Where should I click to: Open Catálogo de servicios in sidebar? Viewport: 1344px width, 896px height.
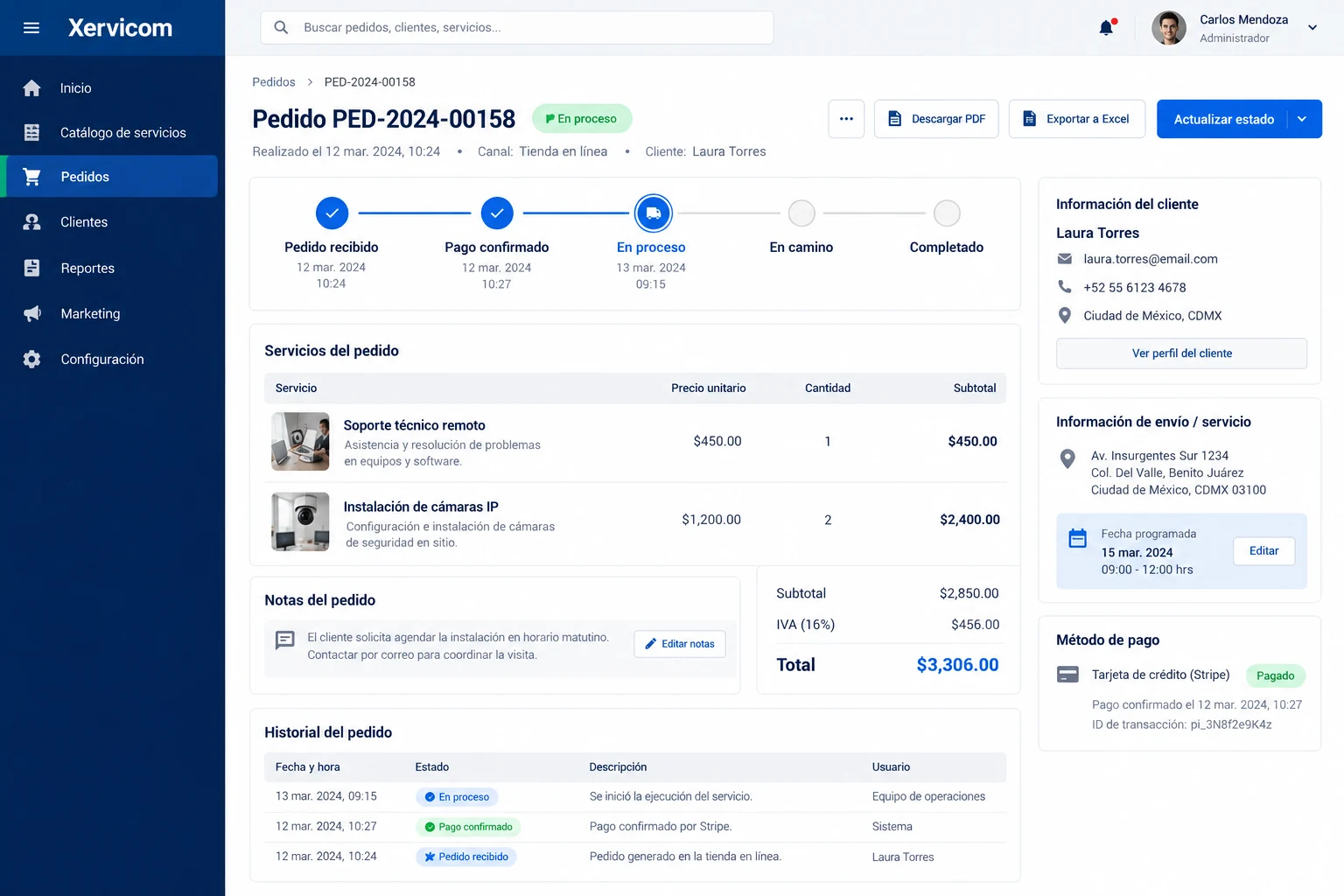[112, 133]
